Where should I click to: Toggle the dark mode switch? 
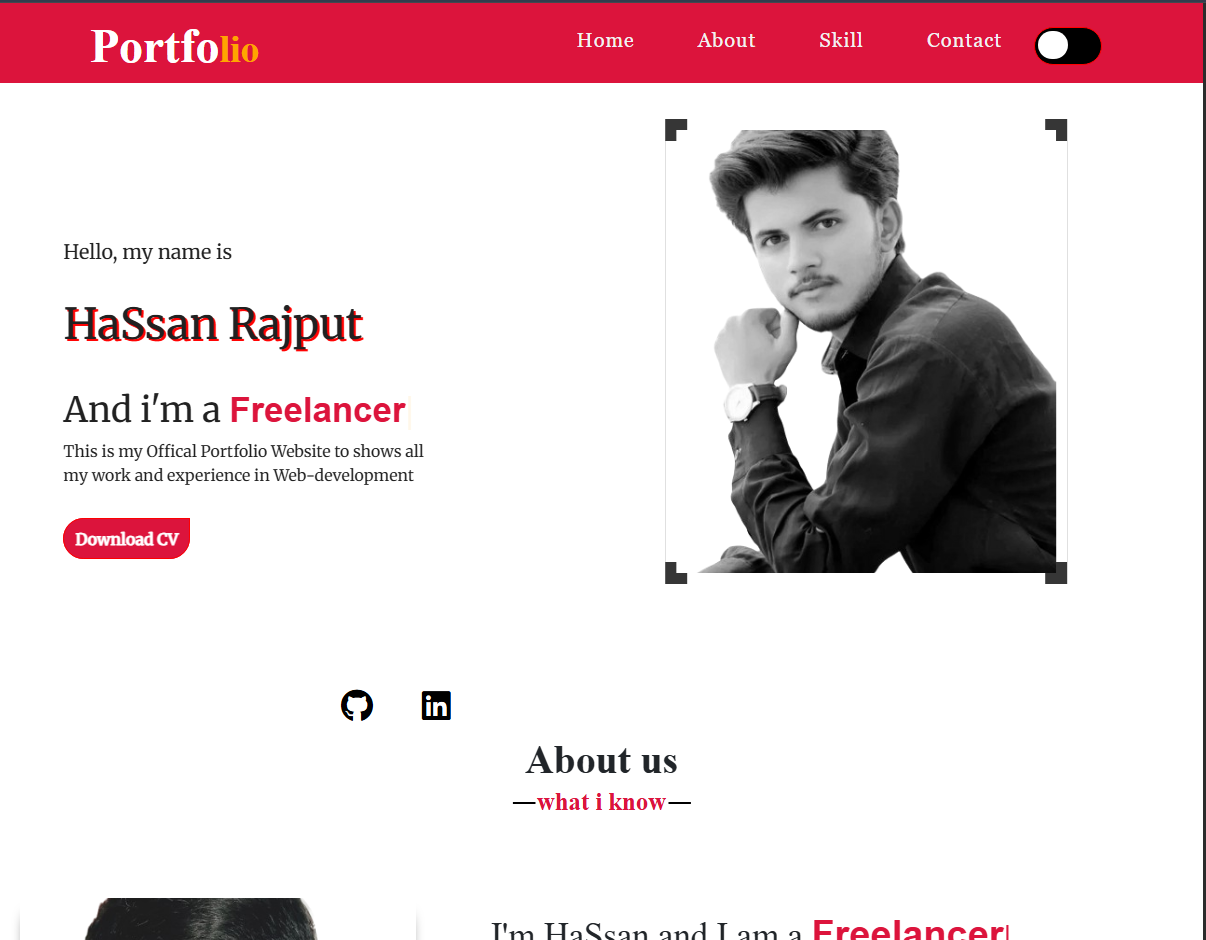pyautogui.click(x=1068, y=46)
